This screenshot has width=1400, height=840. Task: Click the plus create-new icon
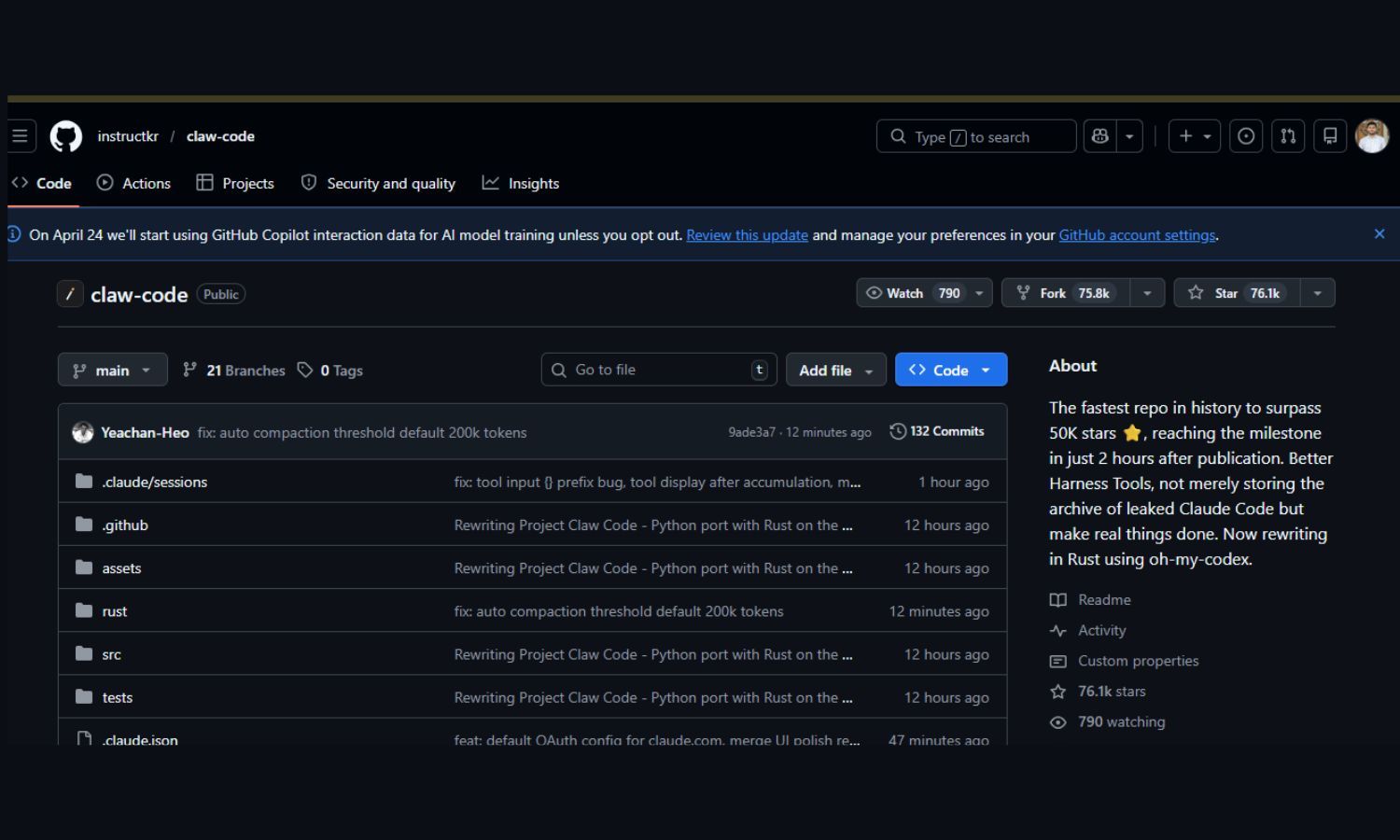[1194, 136]
